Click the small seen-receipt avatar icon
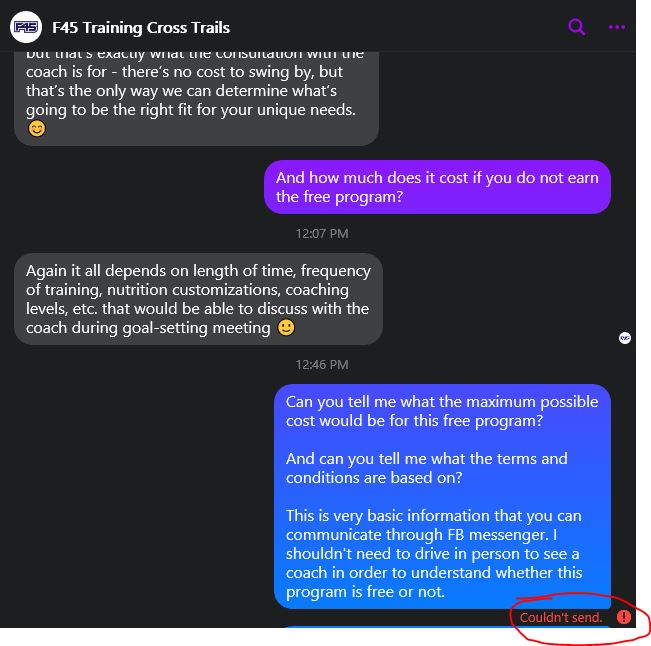 coord(625,338)
